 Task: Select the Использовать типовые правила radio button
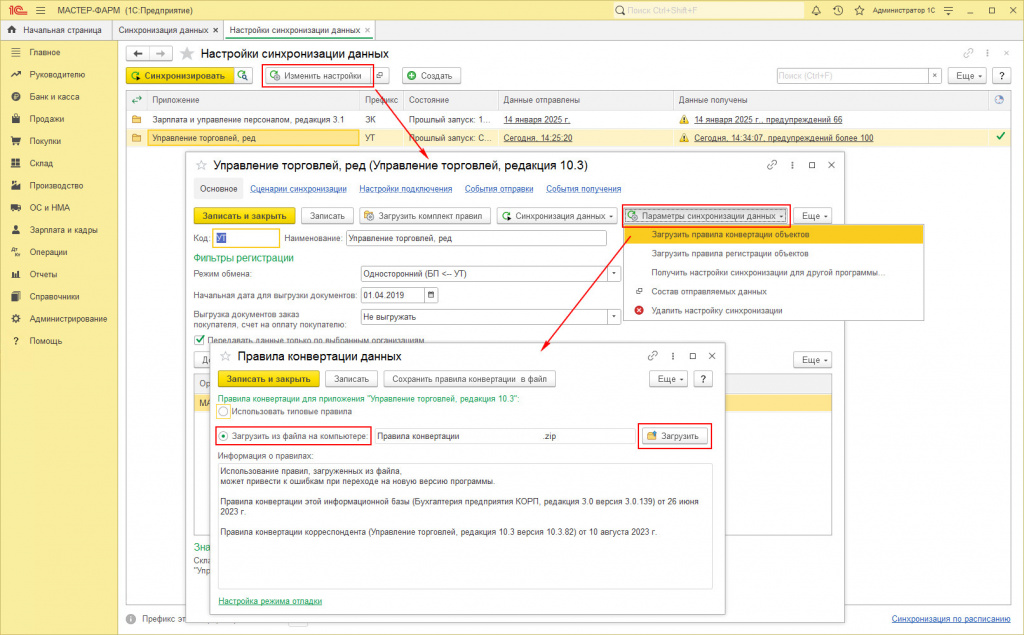(x=224, y=411)
